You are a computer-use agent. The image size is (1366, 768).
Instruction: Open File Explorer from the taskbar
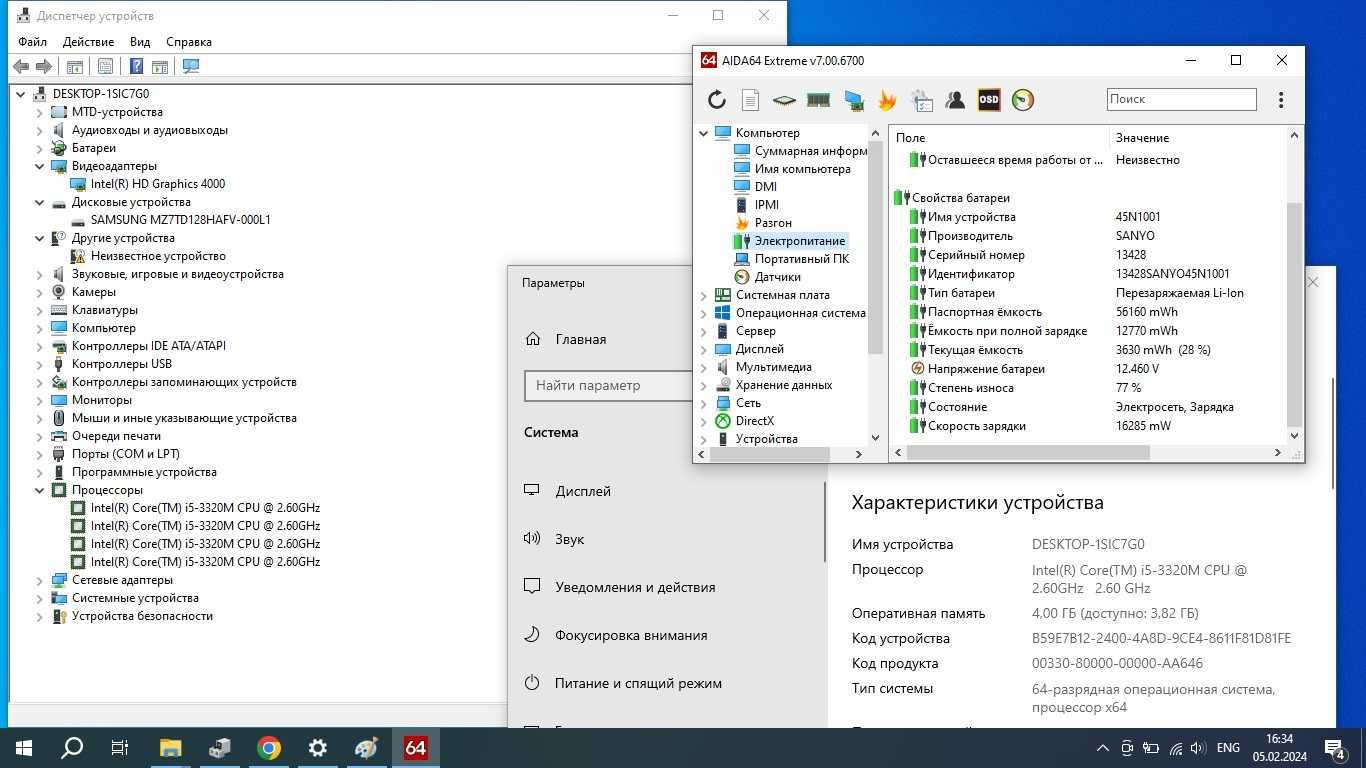[170, 747]
